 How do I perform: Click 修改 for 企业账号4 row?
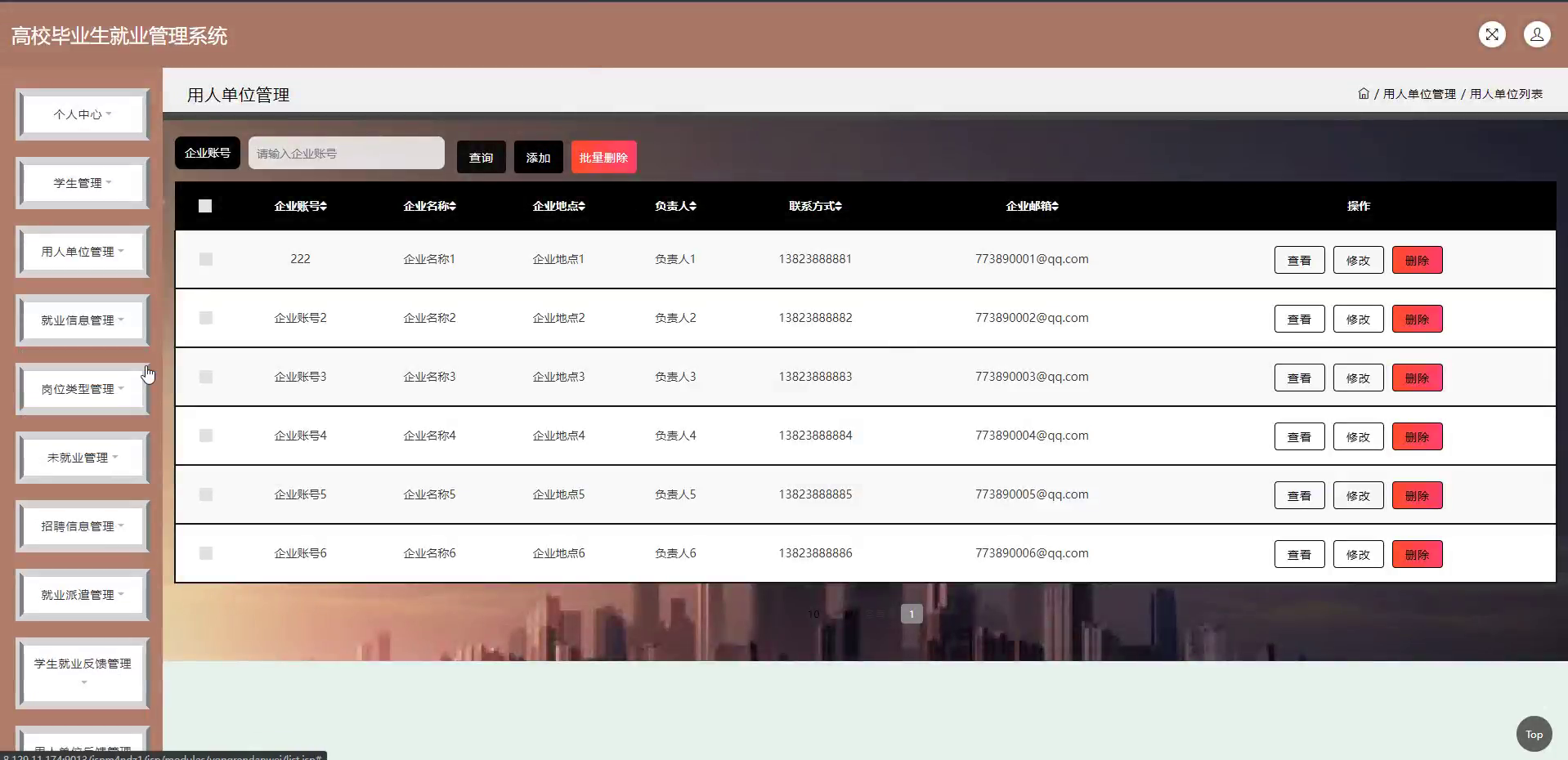pyautogui.click(x=1358, y=436)
